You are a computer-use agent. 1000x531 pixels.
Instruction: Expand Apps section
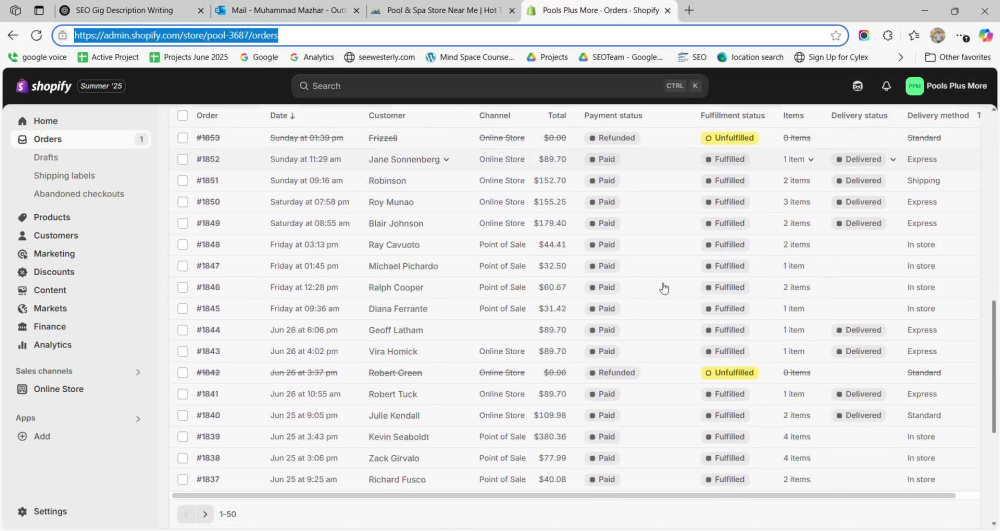click(138, 419)
